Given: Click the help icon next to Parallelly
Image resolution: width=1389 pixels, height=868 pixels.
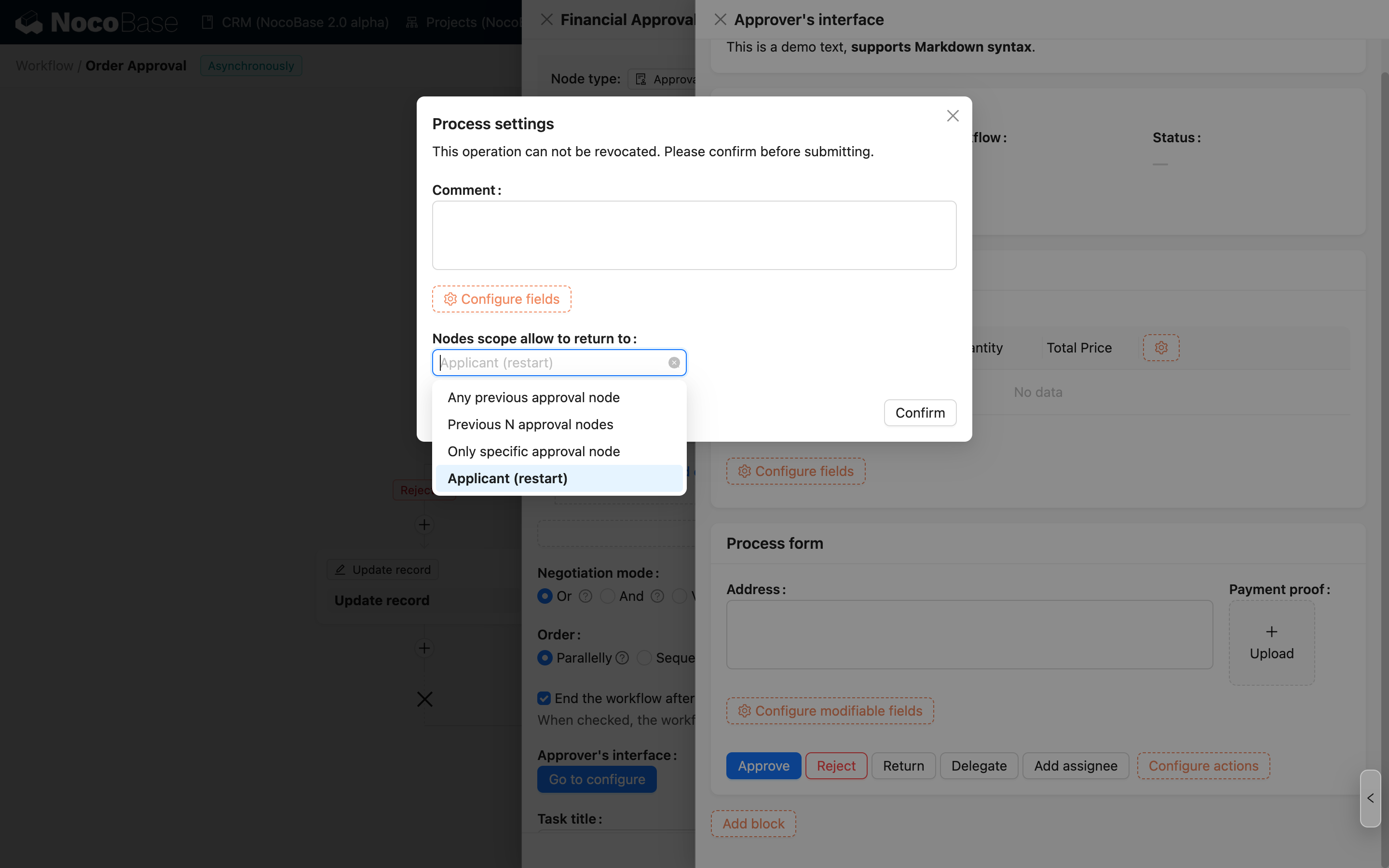Looking at the screenshot, I should click(622, 658).
